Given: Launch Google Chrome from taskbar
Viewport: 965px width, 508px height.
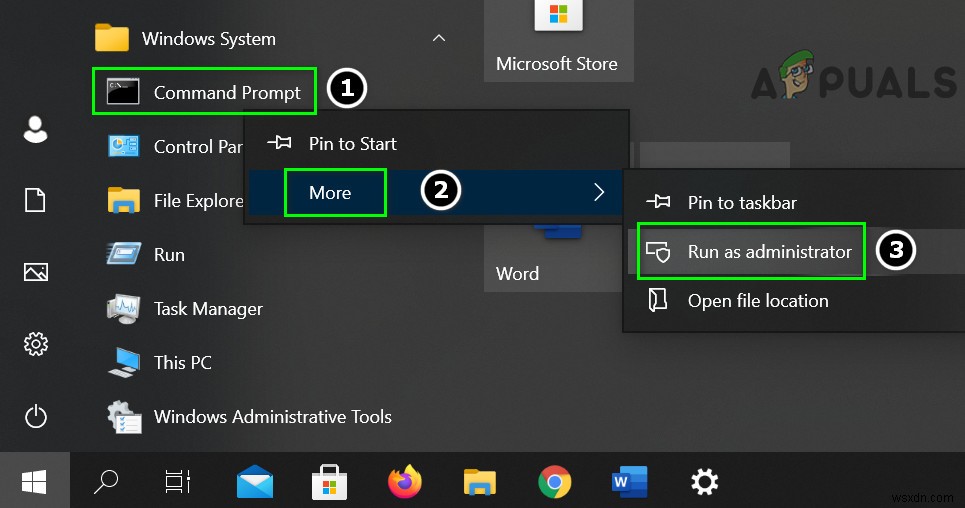Looking at the screenshot, I should pyautogui.click(x=554, y=483).
